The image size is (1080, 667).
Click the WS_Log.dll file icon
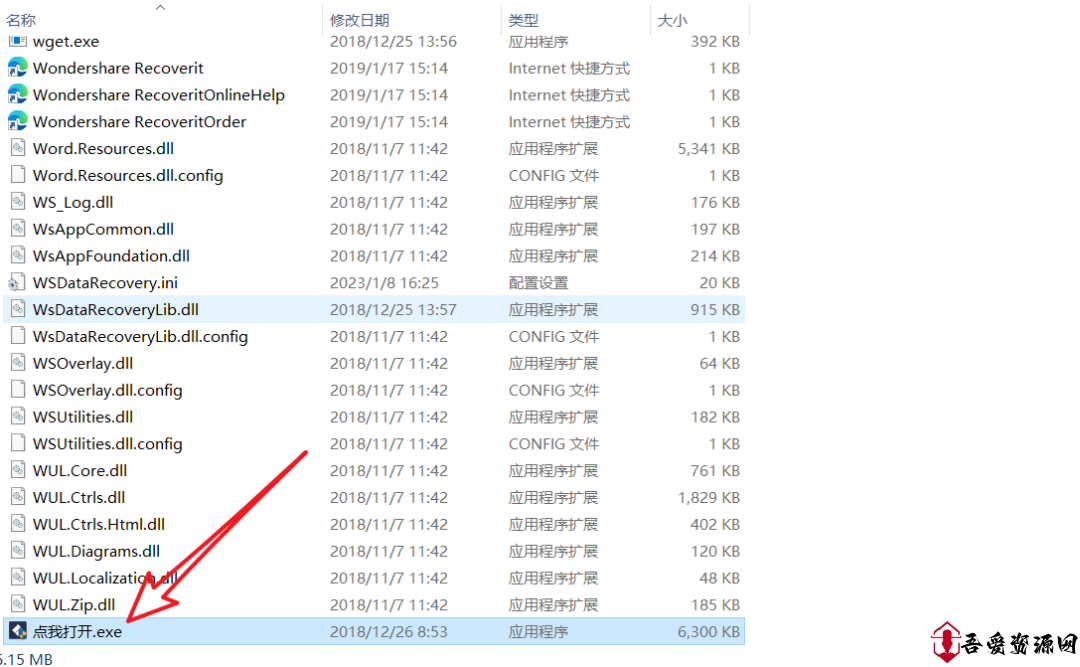(x=18, y=202)
